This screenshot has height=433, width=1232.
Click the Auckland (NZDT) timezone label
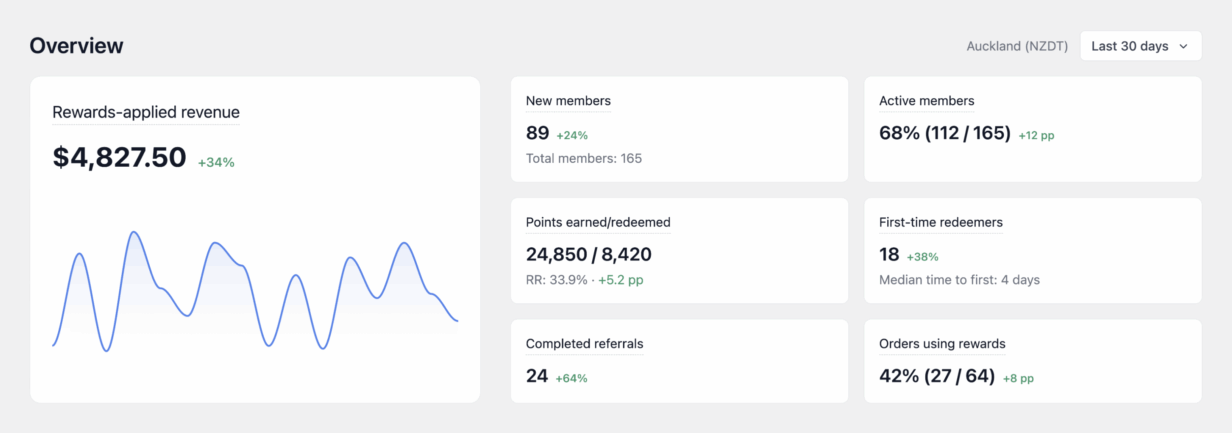(1017, 46)
